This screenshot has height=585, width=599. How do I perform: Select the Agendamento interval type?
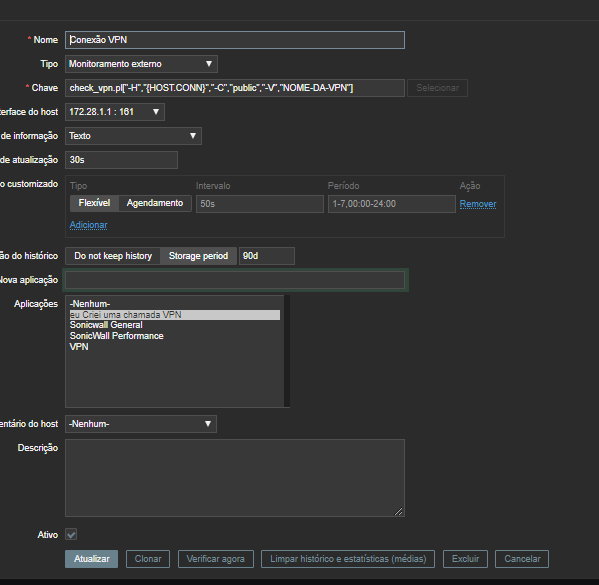click(155, 203)
